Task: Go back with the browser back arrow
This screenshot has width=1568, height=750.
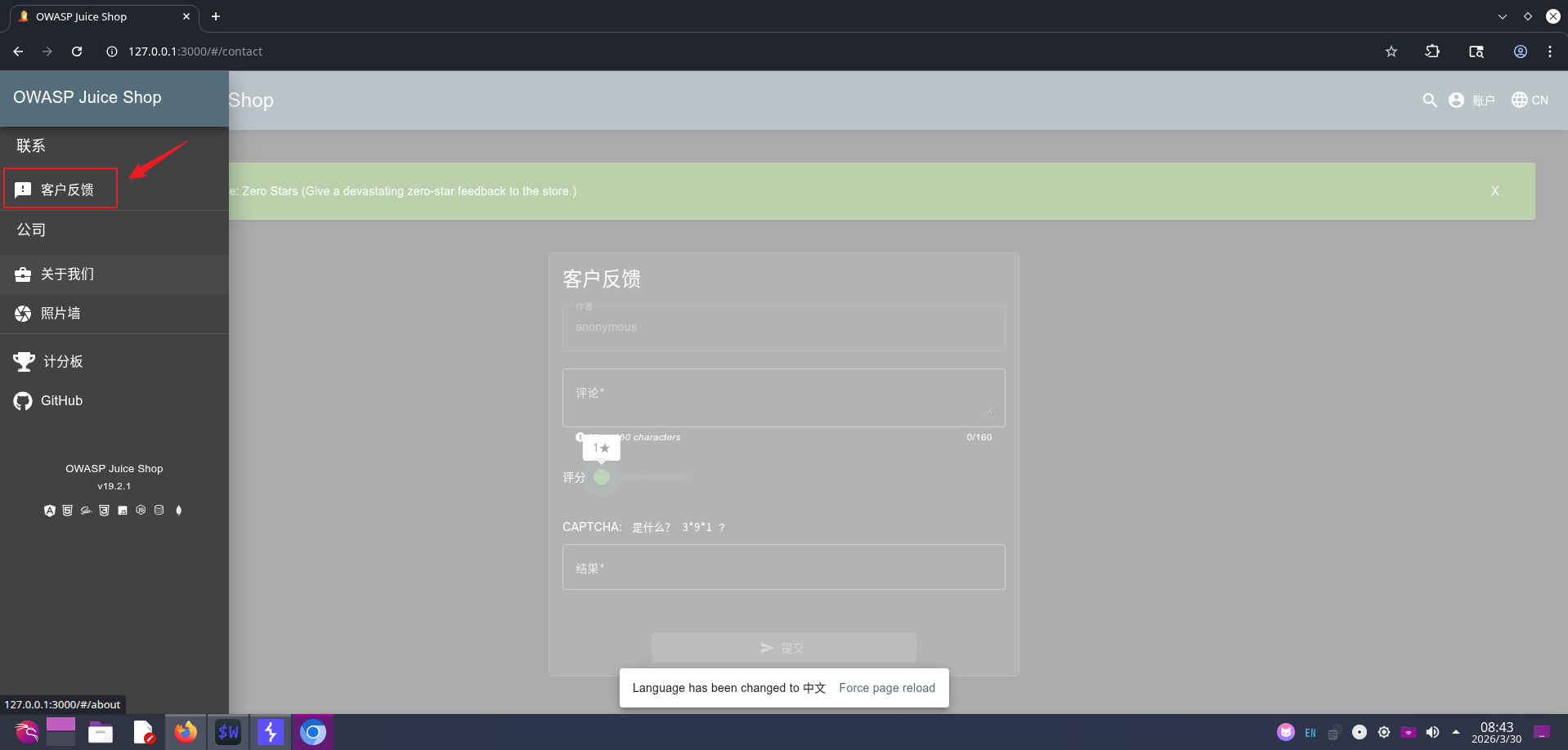Action: pos(18,51)
